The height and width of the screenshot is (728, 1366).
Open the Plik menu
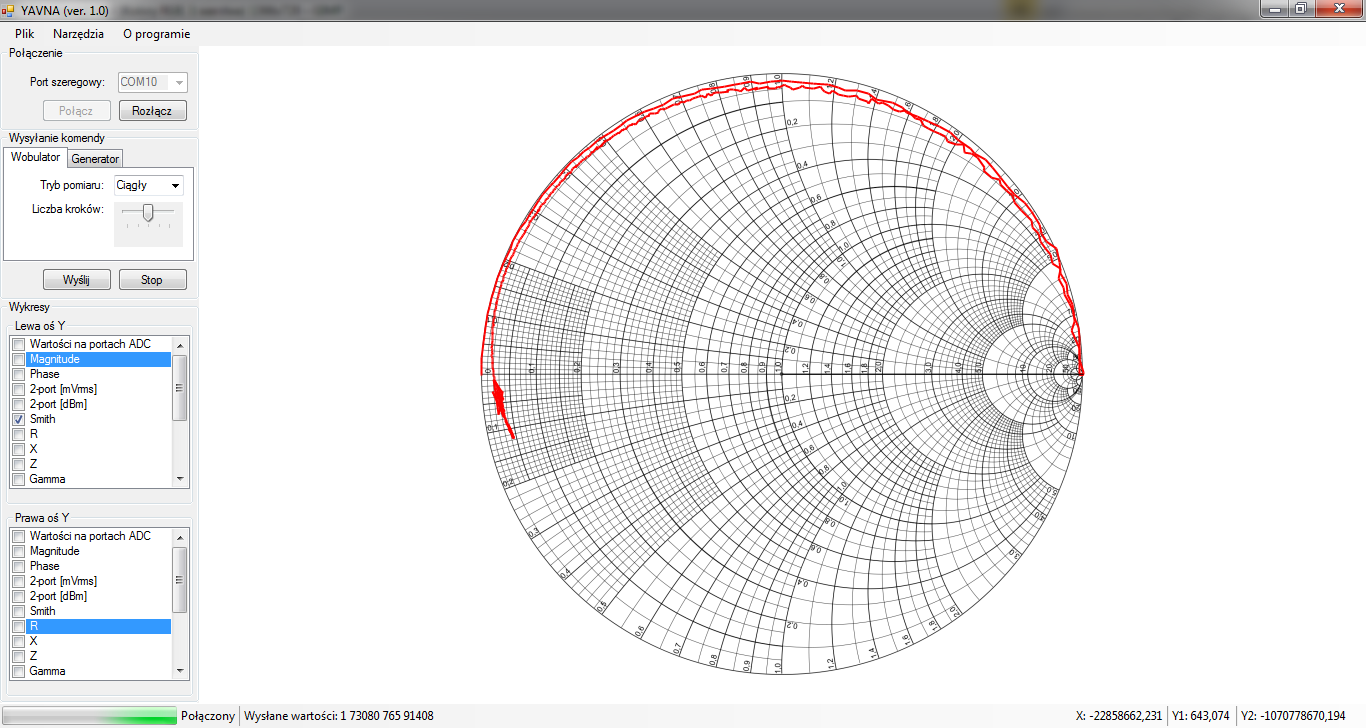(24, 33)
